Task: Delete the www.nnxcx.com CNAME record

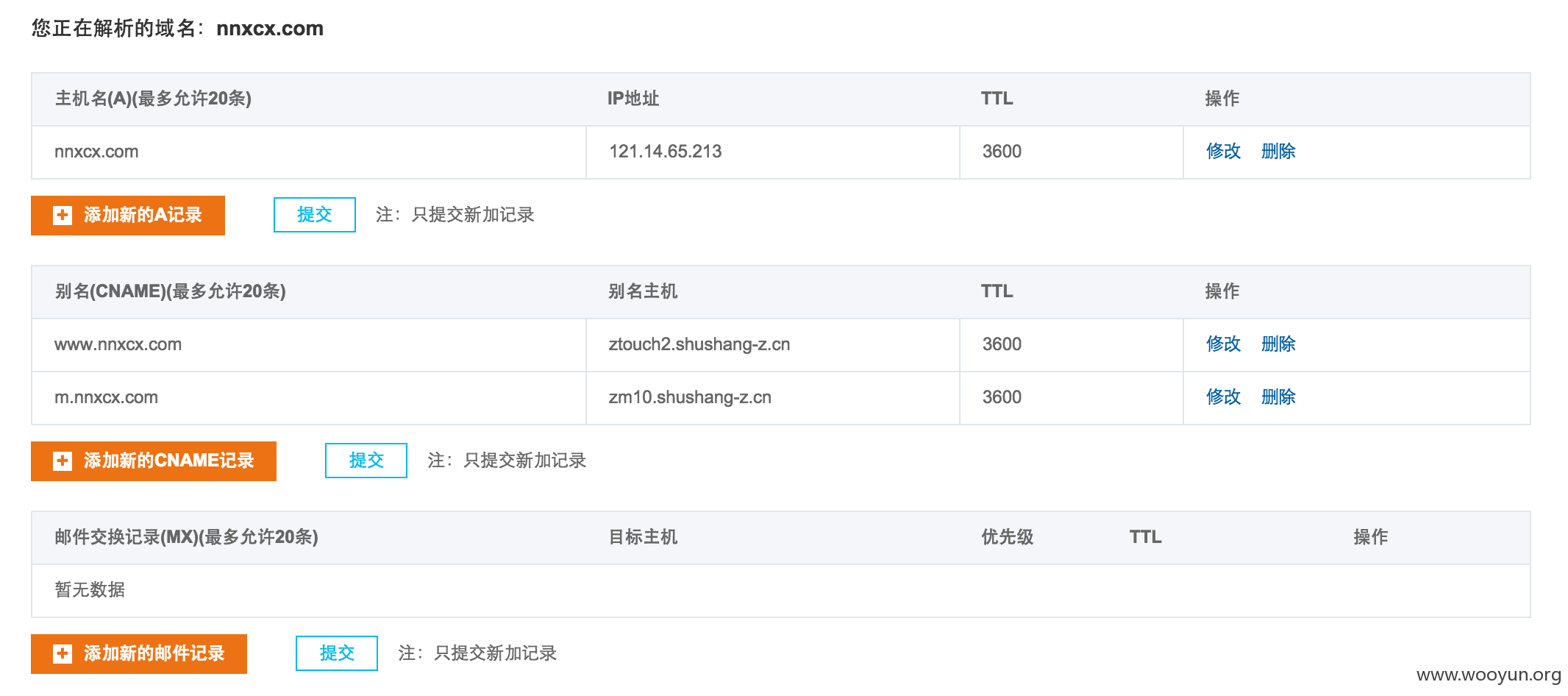Action: (1278, 344)
